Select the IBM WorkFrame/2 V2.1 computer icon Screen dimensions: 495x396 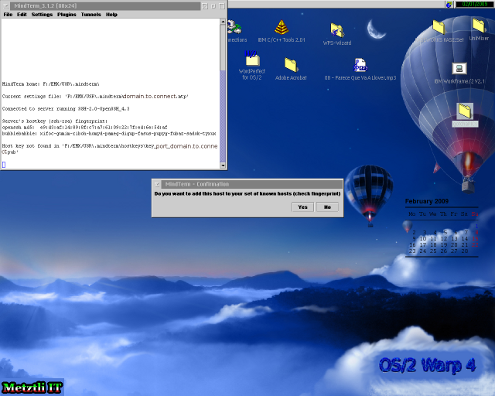[459, 69]
